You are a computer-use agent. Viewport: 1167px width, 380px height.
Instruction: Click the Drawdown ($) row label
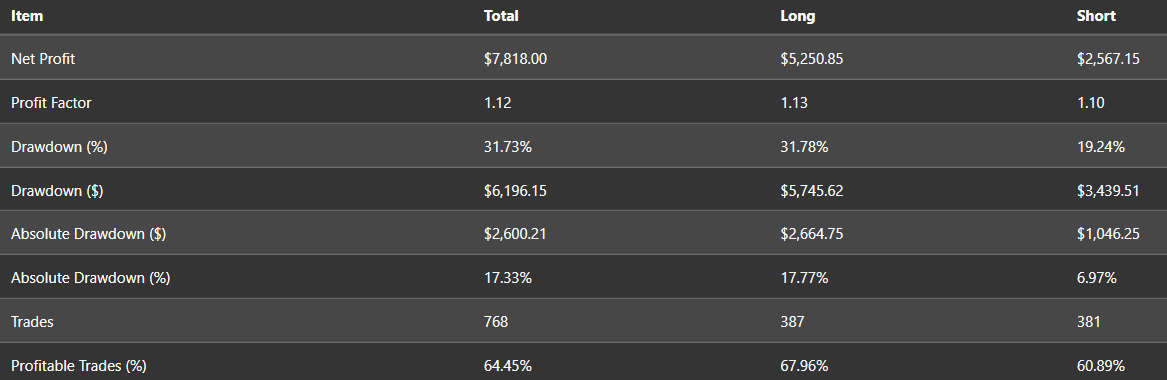click(57, 190)
